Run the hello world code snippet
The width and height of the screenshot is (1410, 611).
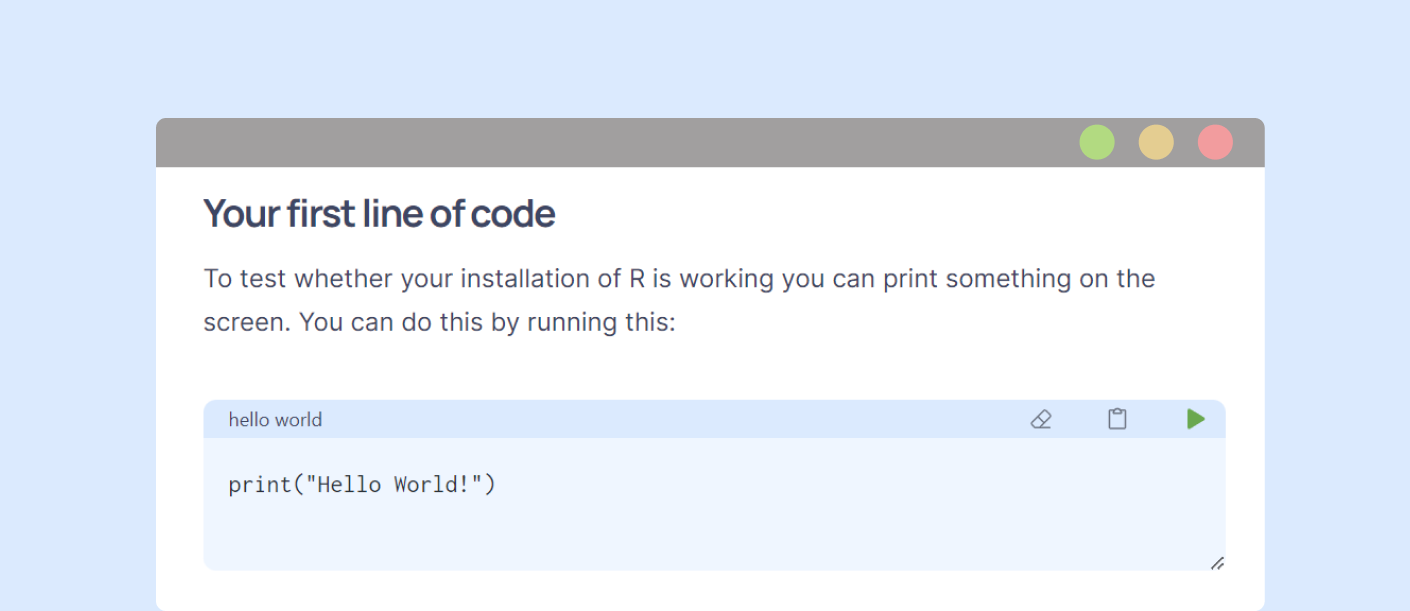pyautogui.click(x=1195, y=419)
